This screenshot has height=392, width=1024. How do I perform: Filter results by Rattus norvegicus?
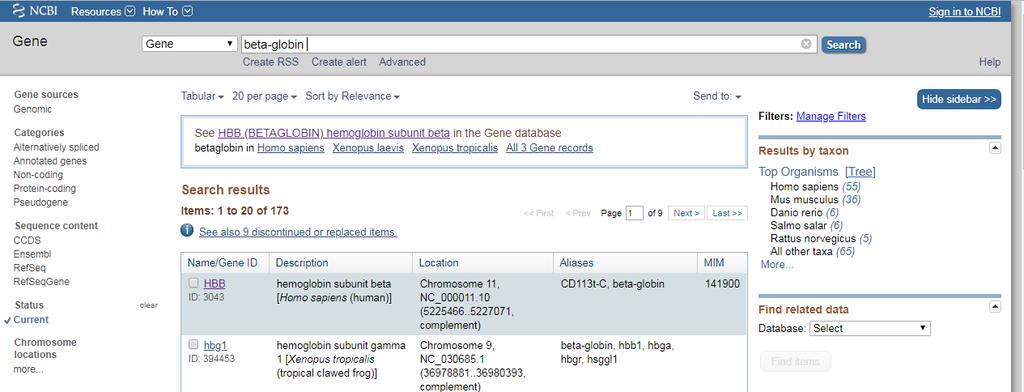point(813,238)
